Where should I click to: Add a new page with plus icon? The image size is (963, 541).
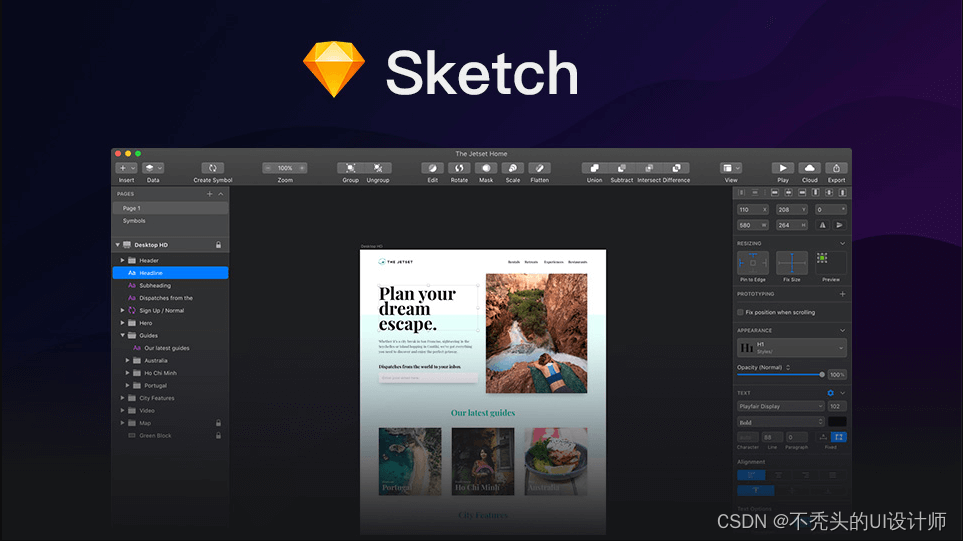(x=209, y=194)
